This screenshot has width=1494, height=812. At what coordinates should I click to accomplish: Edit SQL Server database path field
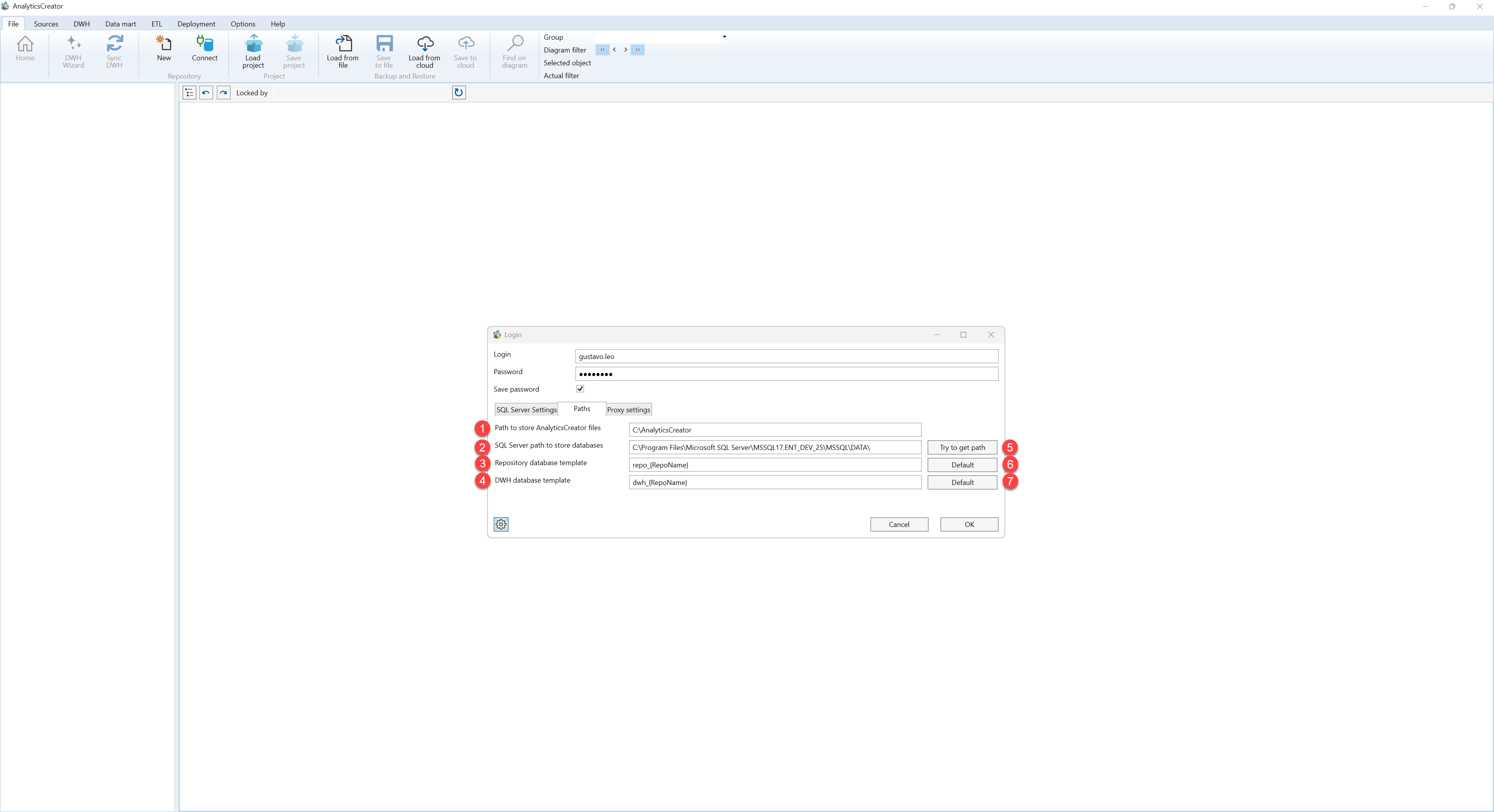775,448
